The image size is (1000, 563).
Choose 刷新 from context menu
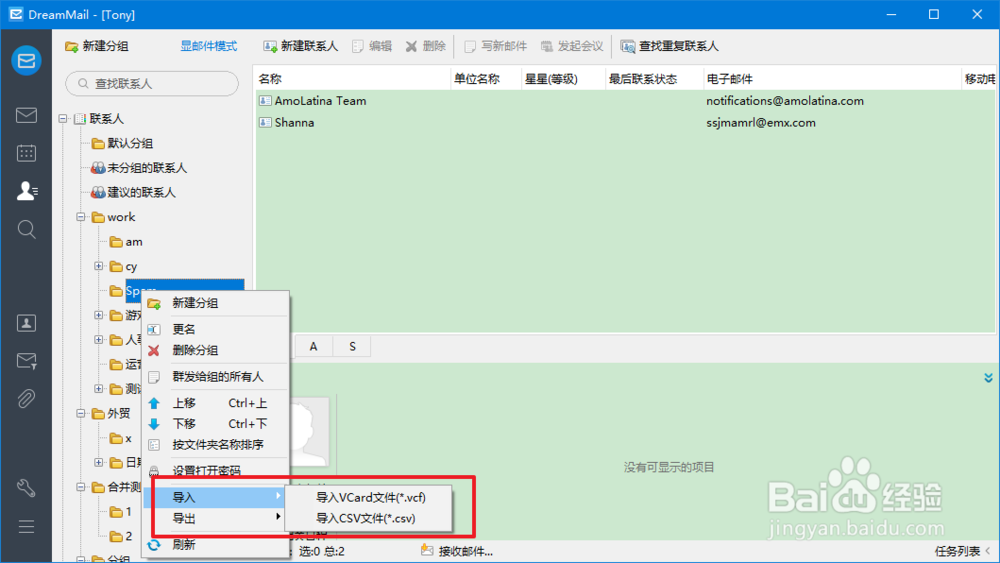click(x=216, y=545)
